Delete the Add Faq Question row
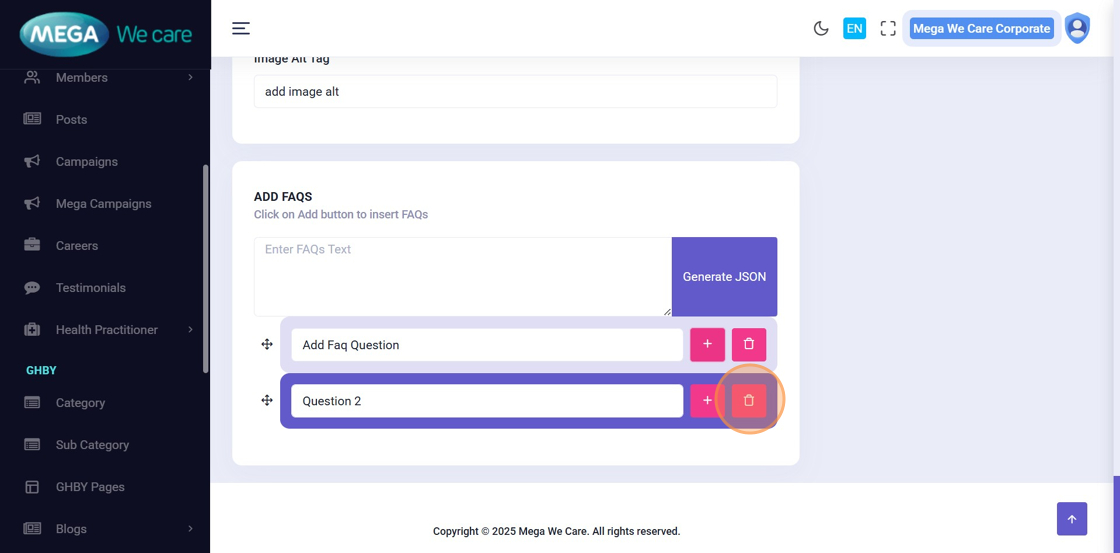 [x=748, y=345]
